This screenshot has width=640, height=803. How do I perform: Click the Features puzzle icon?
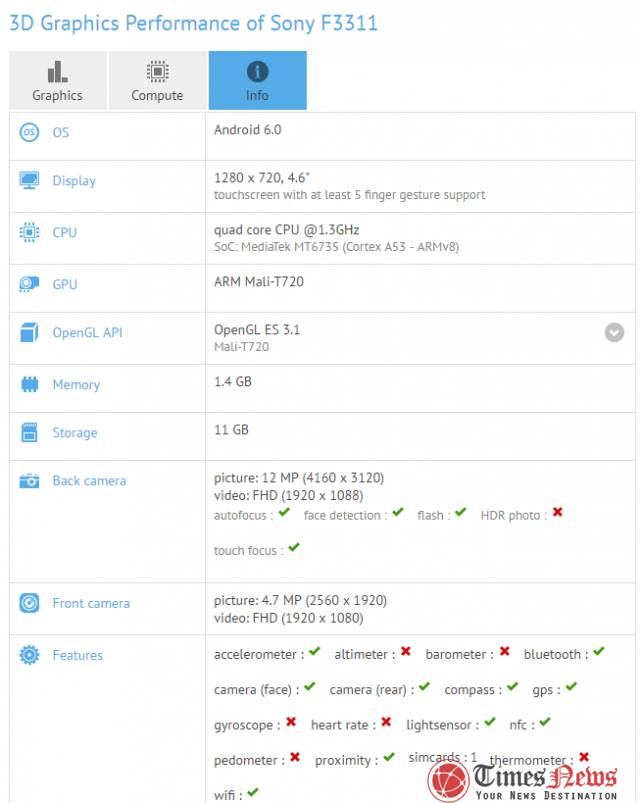pos(29,656)
